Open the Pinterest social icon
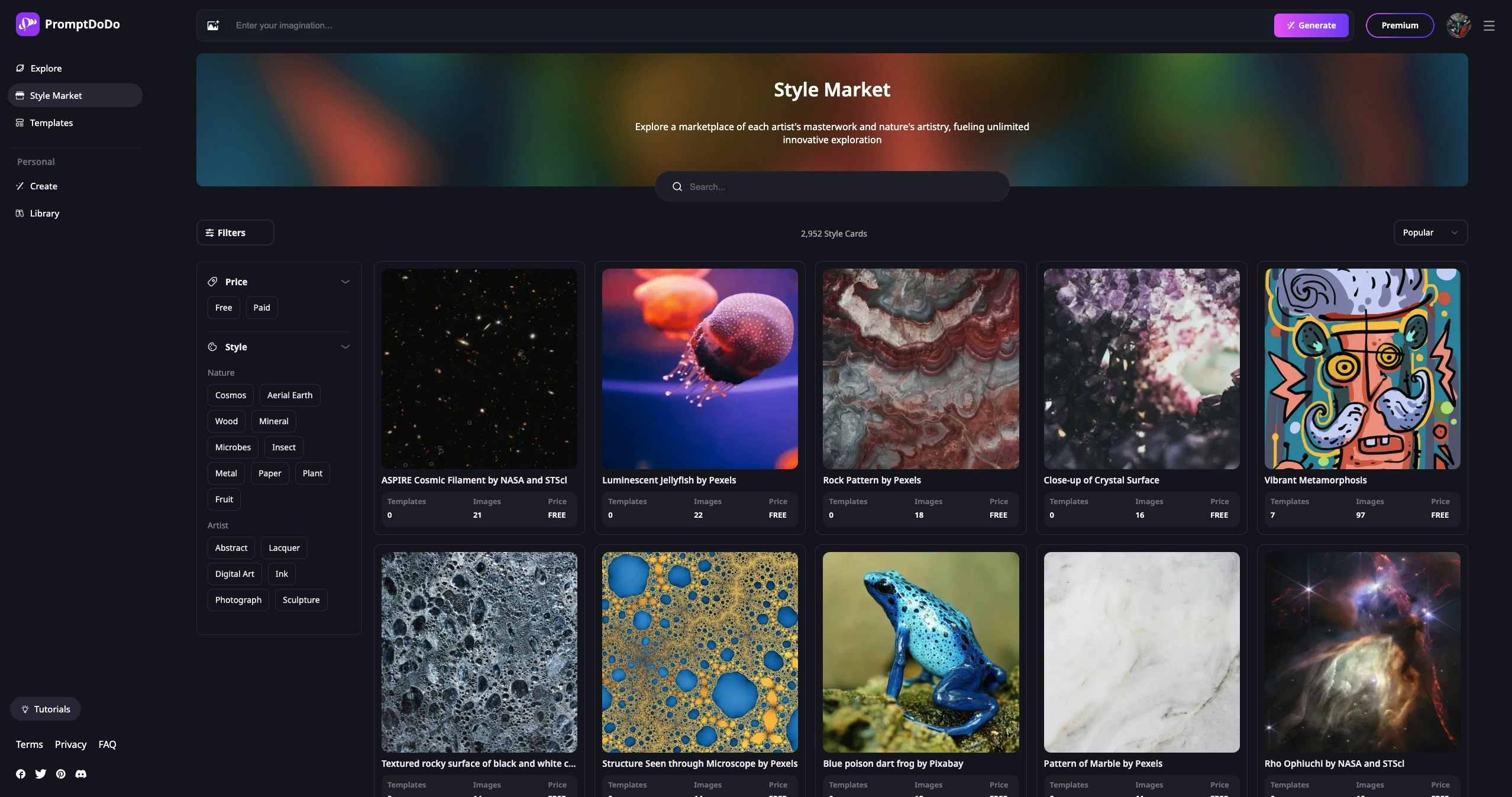The width and height of the screenshot is (1512, 797). pyautogui.click(x=61, y=774)
